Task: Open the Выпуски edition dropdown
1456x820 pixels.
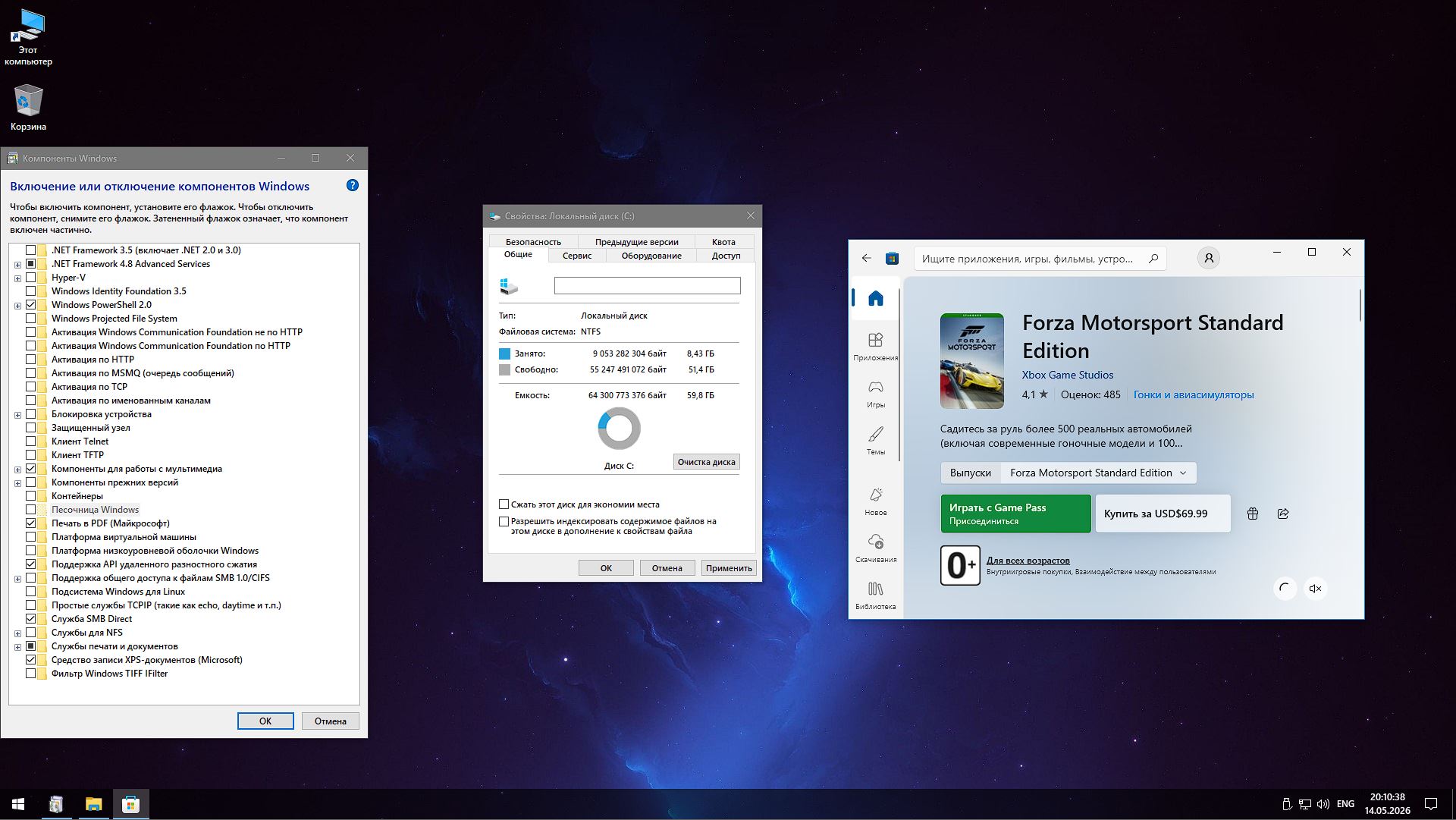Action: (x=1098, y=473)
